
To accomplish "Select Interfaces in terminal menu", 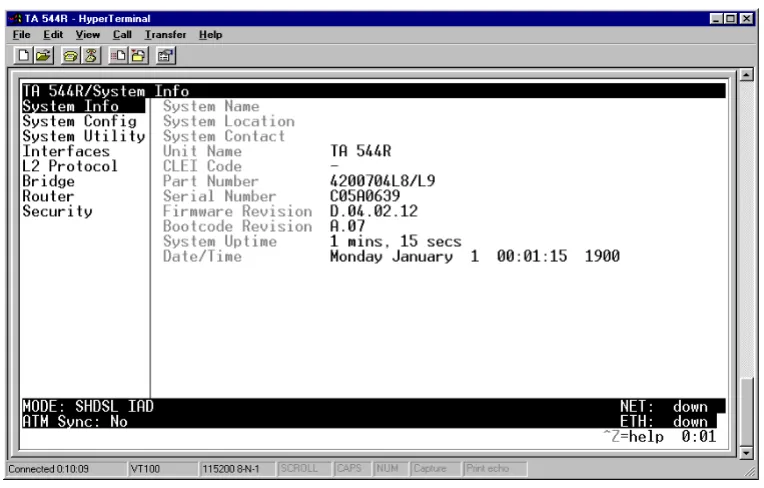I will (66, 151).
